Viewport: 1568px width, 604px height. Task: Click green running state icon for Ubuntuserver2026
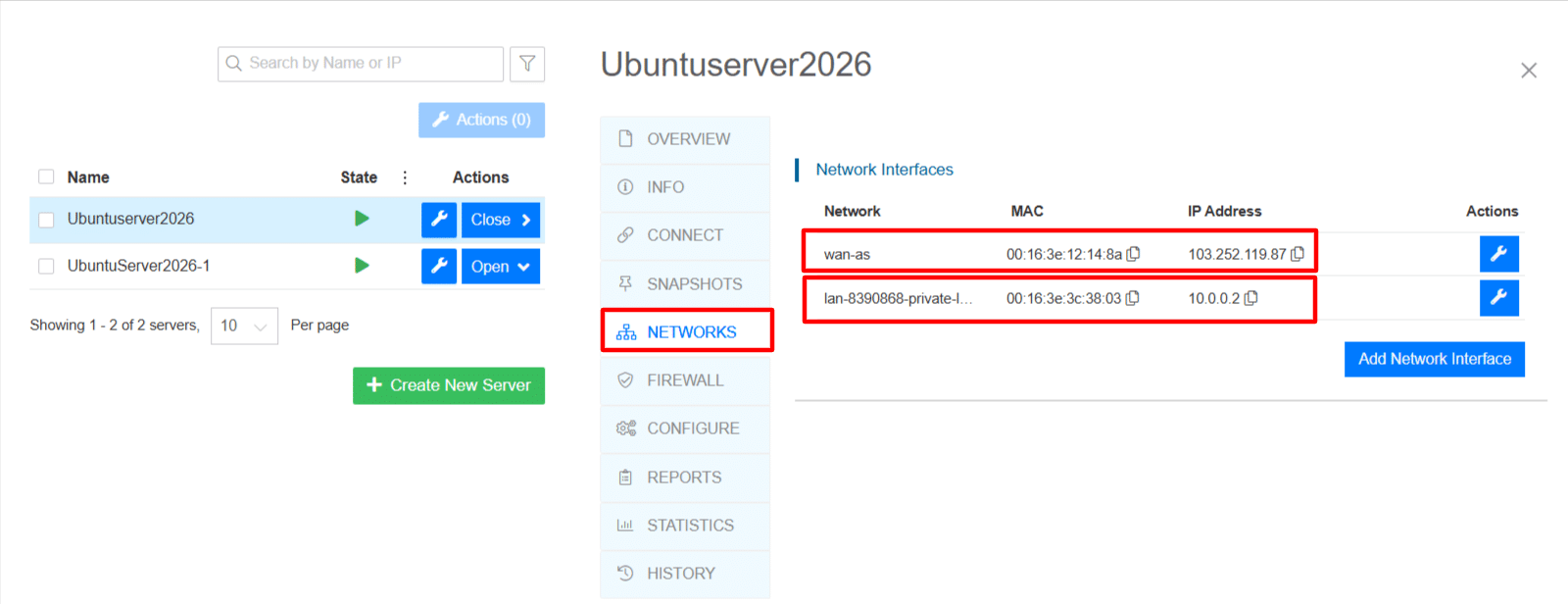click(x=362, y=219)
